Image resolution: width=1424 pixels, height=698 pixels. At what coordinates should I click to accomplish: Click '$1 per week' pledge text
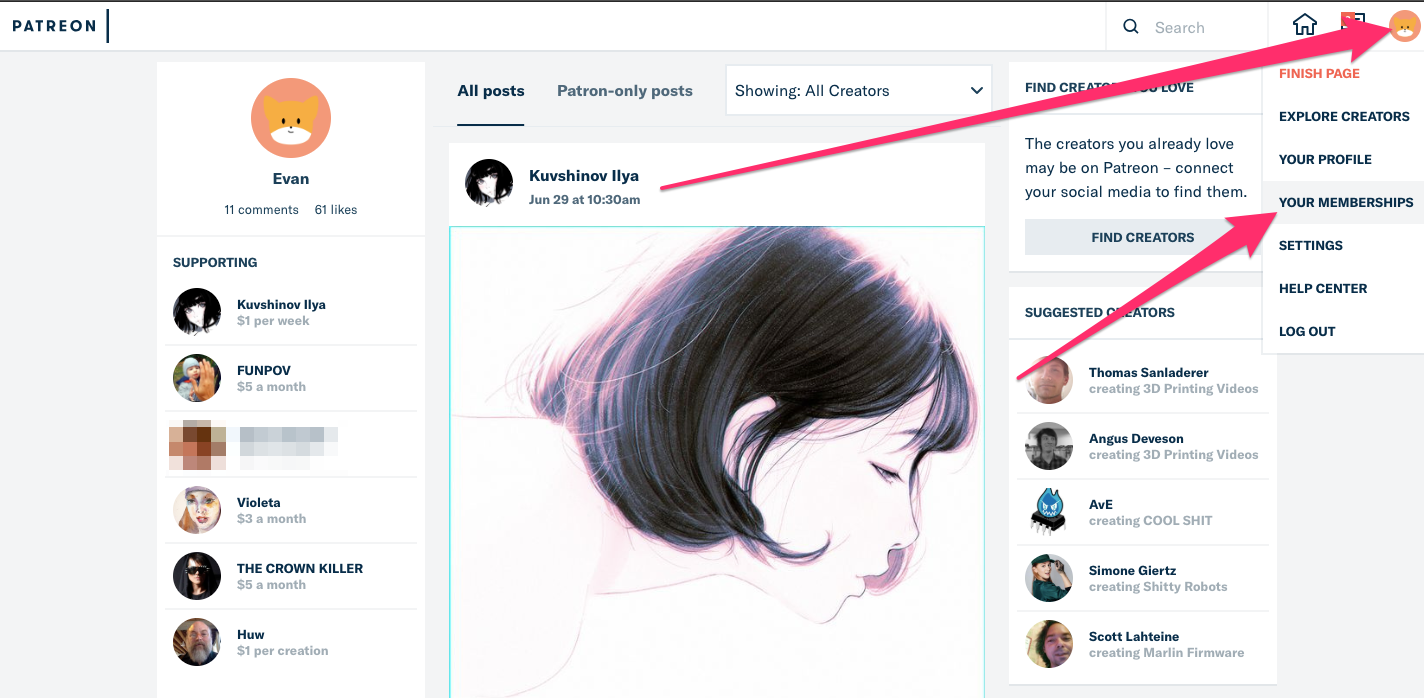coord(273,321)
